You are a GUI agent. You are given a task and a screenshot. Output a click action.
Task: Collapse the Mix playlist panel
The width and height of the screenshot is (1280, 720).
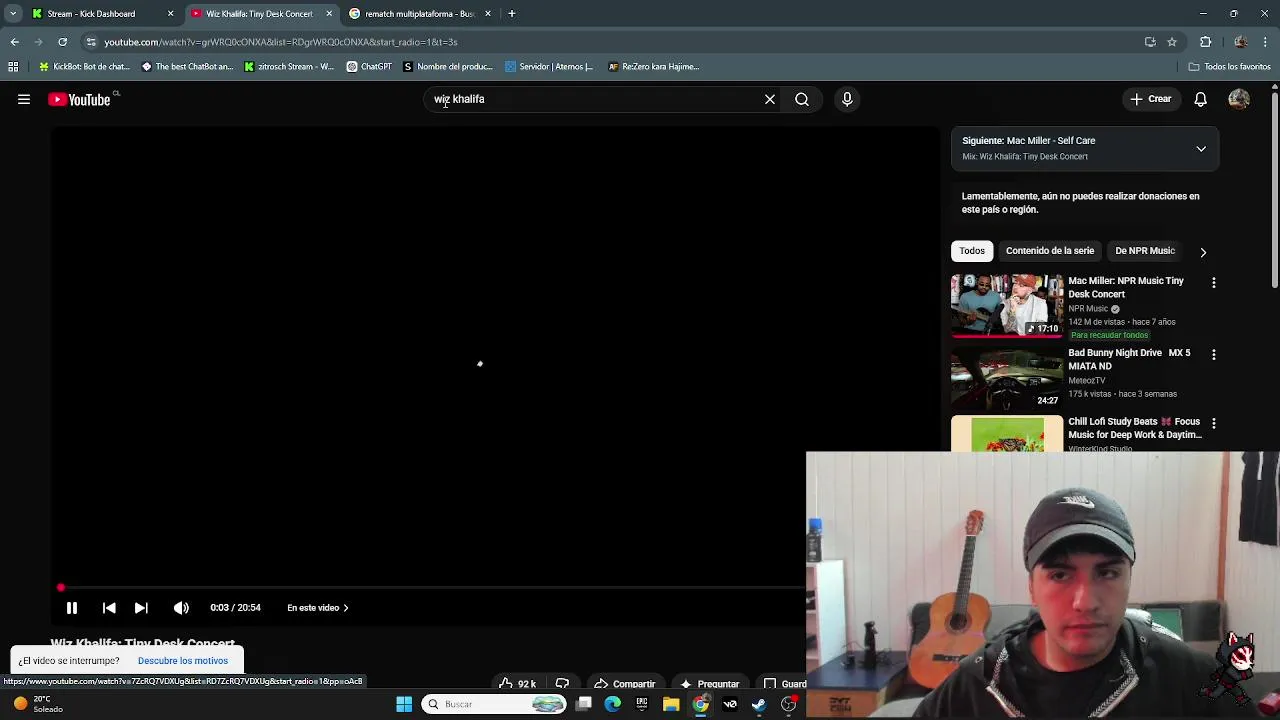[x=1201, y=149]
